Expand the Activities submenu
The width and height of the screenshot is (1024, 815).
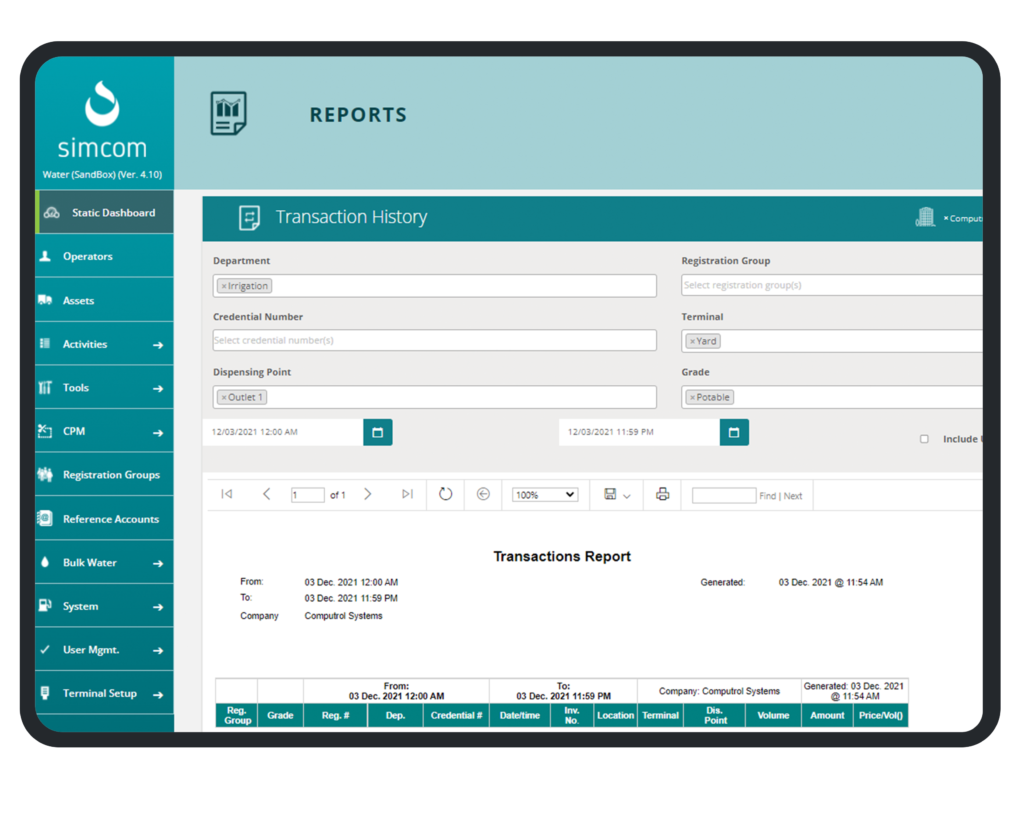coord(48,343)
